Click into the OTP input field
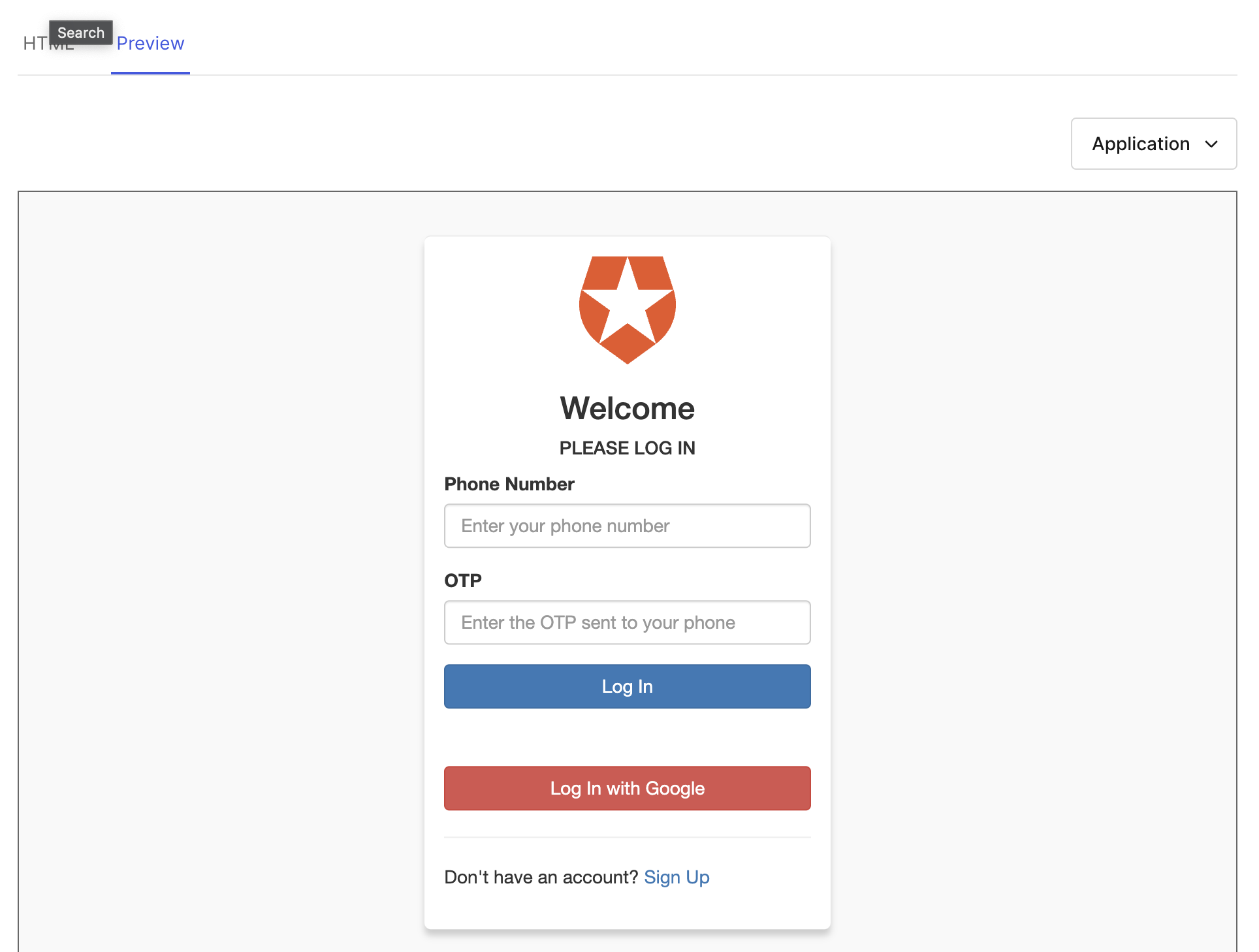Viewport: 1259px width, 952px height. coord(627,622)
